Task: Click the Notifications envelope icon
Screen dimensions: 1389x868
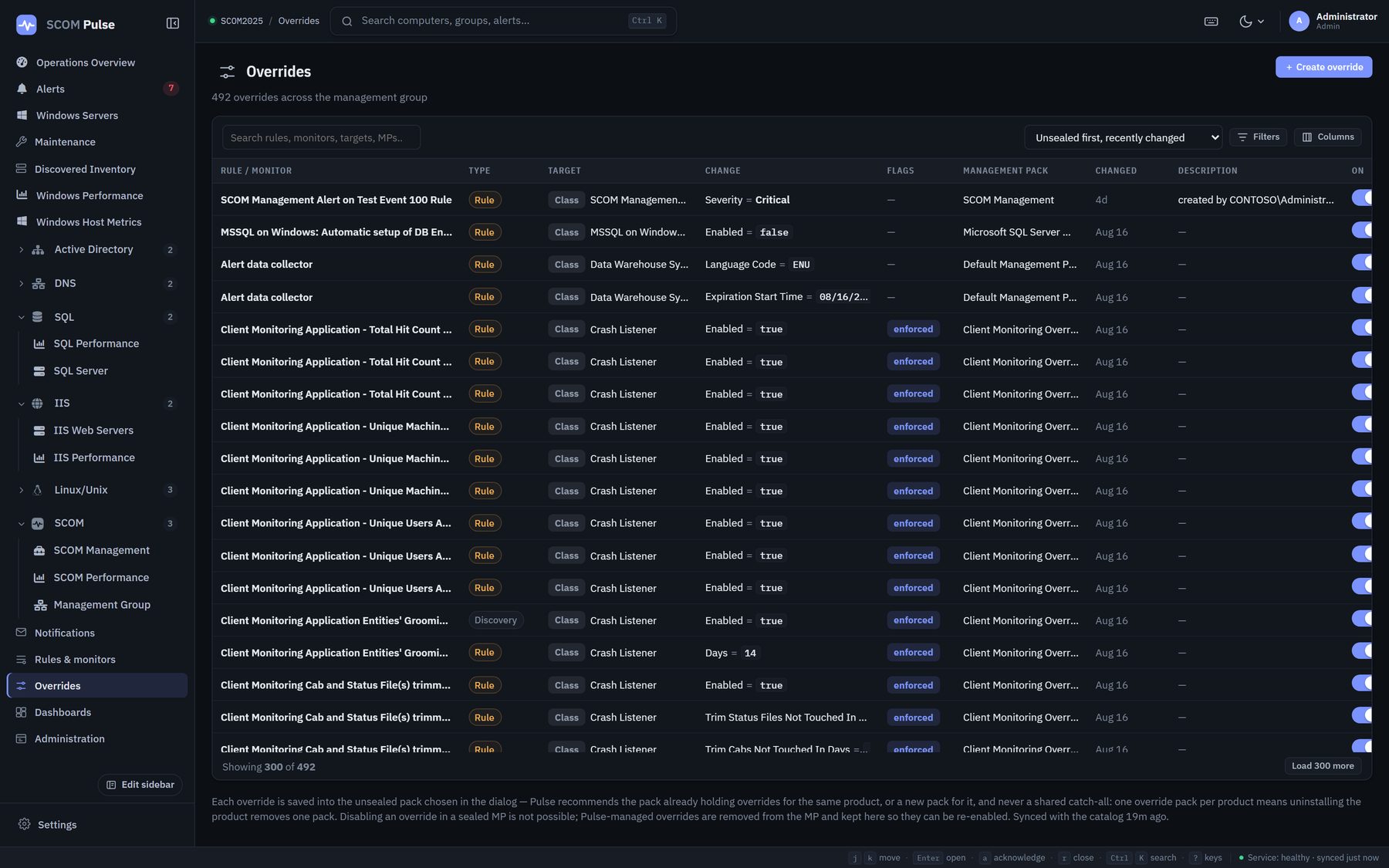Action: pyautogui.click(x=21, y=633)
